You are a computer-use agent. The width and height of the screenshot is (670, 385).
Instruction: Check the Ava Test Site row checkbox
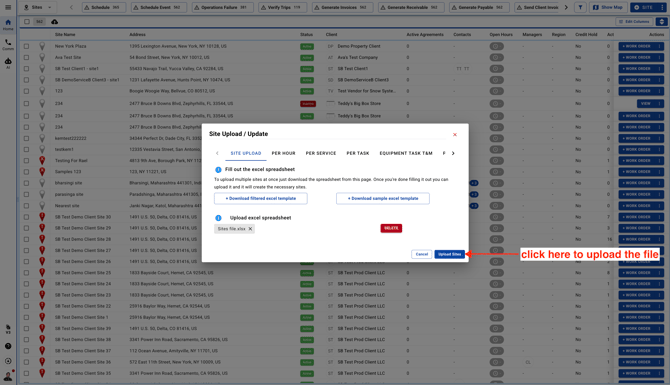point(26,57)
